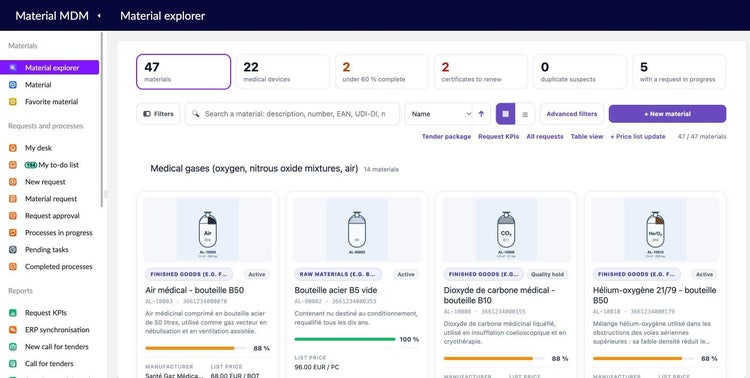The width and height of the screenshot is (750, 378).
Task: Open Bouteille acier B5 vide title
Action: pos(336,290)
